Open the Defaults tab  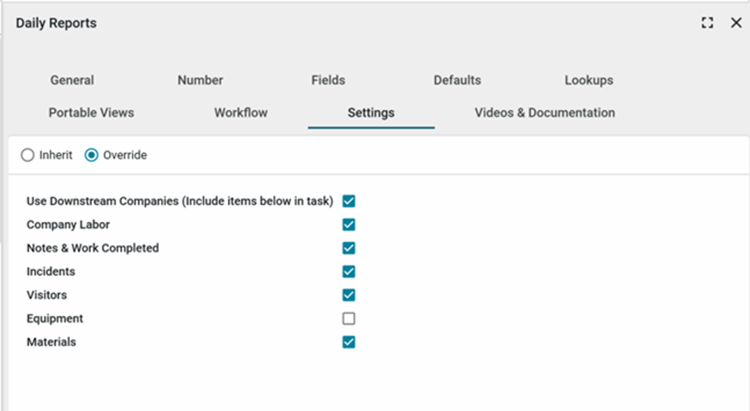click(x=457, y=80)
